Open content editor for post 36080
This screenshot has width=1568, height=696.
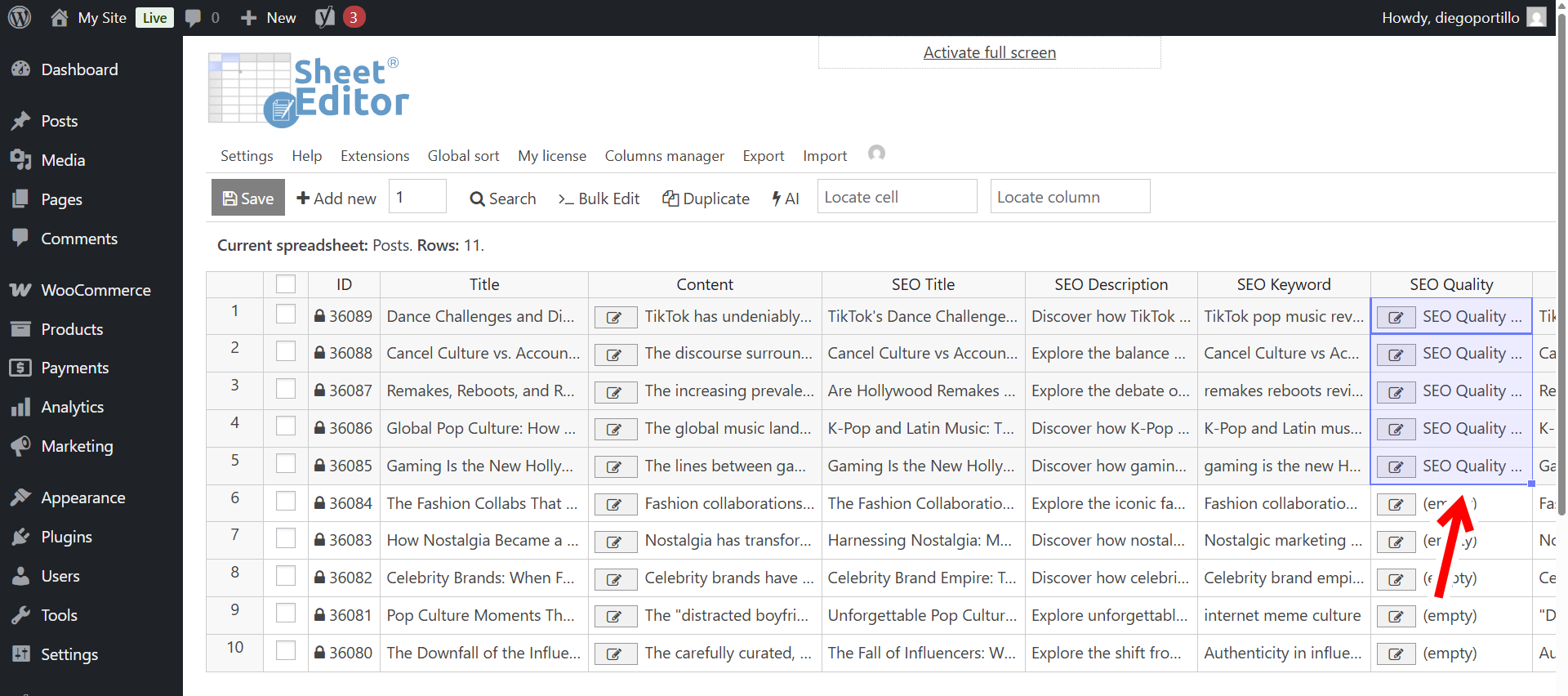[x=615, y=654]
